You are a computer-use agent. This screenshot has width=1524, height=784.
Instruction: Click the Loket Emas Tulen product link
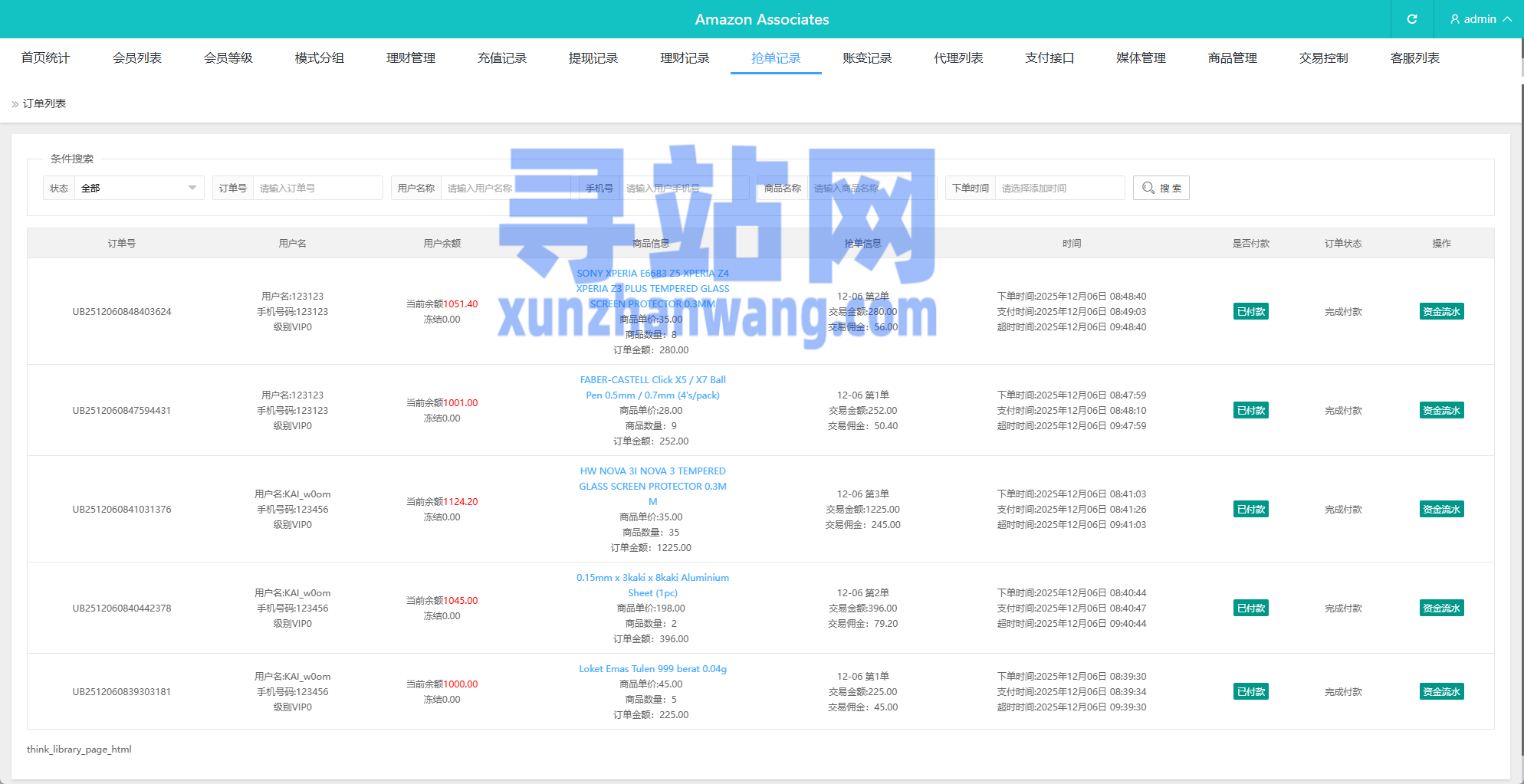[x=652, y=668]
